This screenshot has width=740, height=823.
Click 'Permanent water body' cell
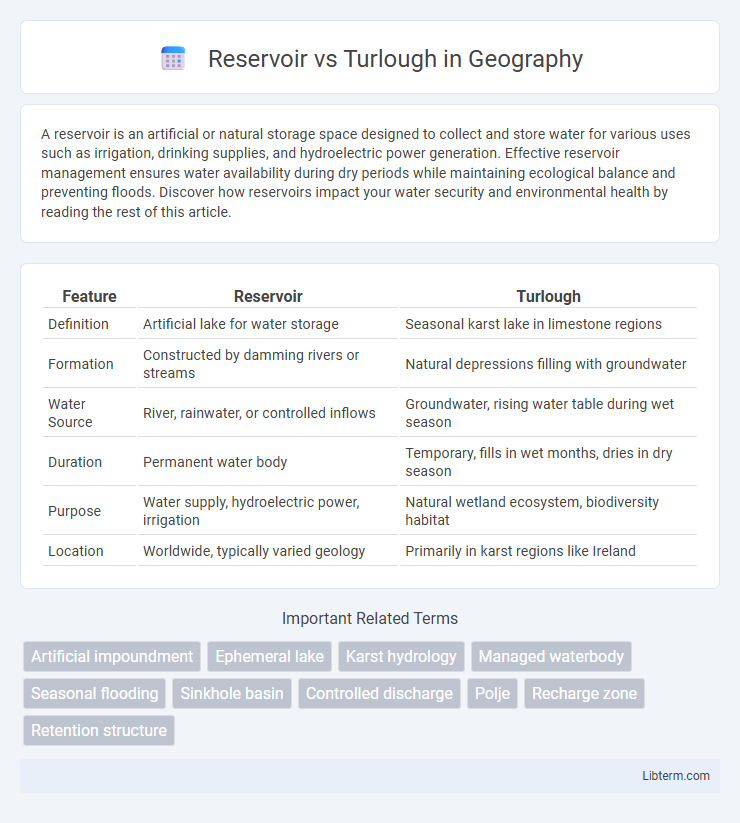pos(268,462)
